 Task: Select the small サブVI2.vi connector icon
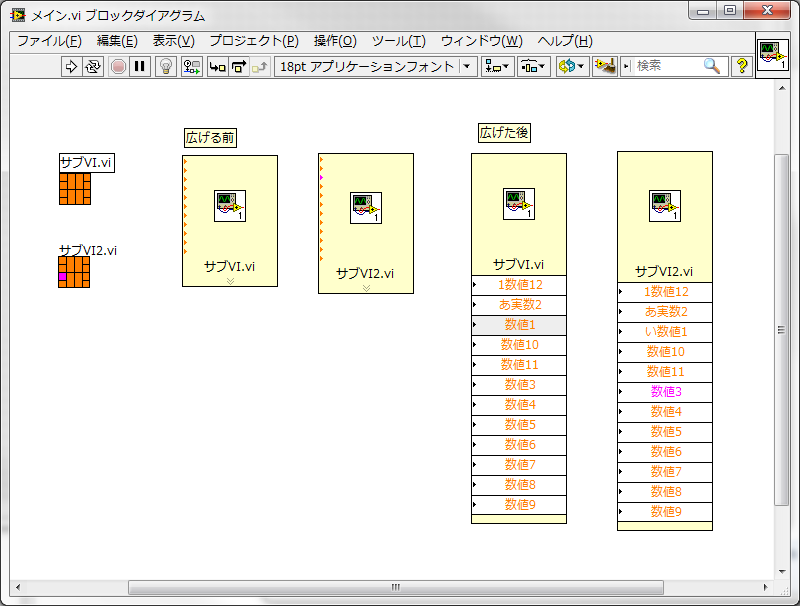point(74,272)
